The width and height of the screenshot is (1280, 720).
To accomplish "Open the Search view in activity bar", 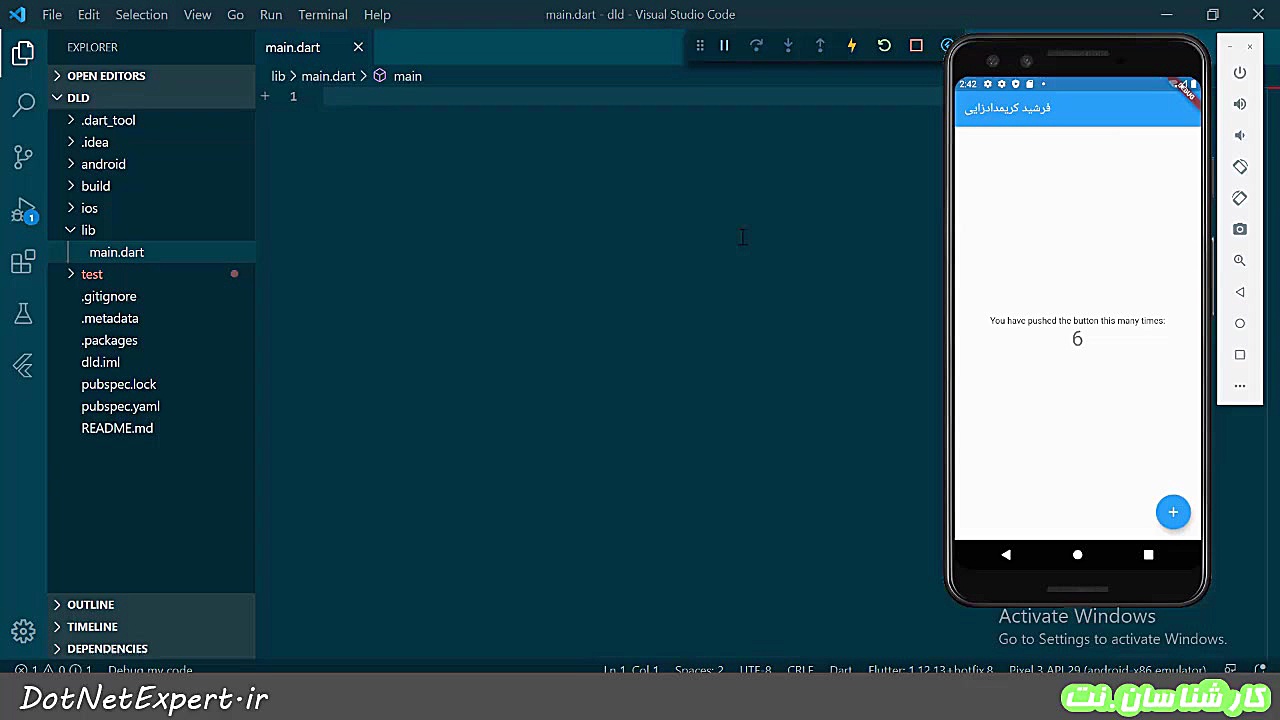I will (x=23, y=104).
